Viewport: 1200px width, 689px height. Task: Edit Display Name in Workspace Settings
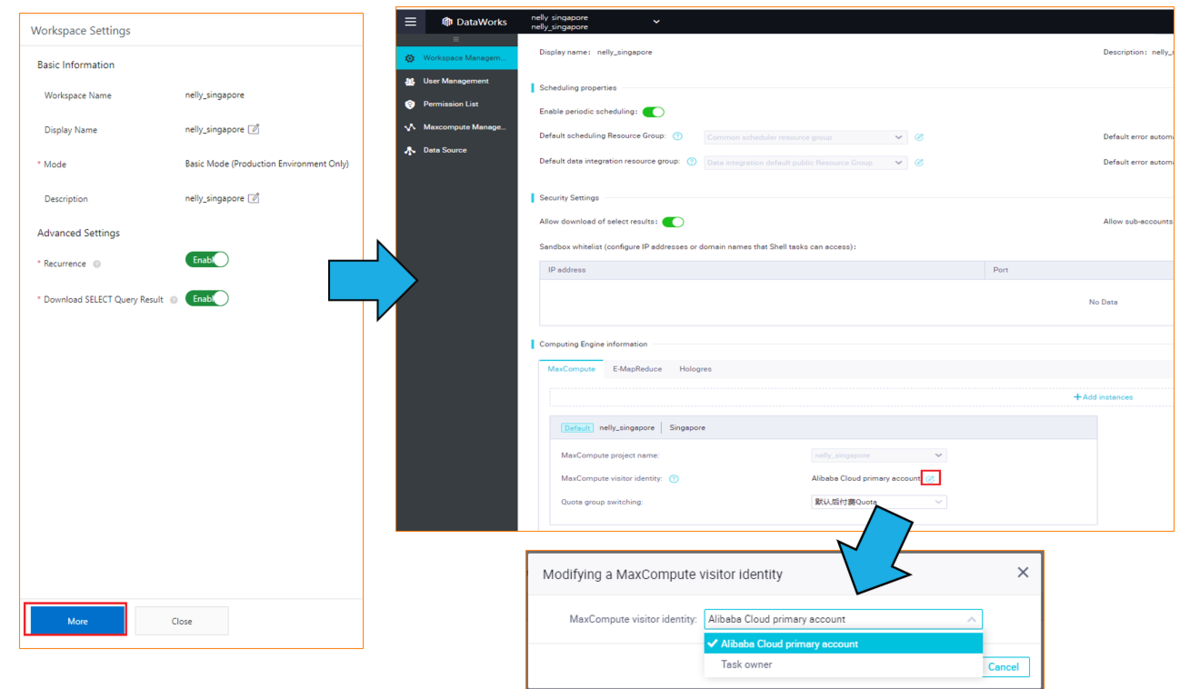click(254, 129)
